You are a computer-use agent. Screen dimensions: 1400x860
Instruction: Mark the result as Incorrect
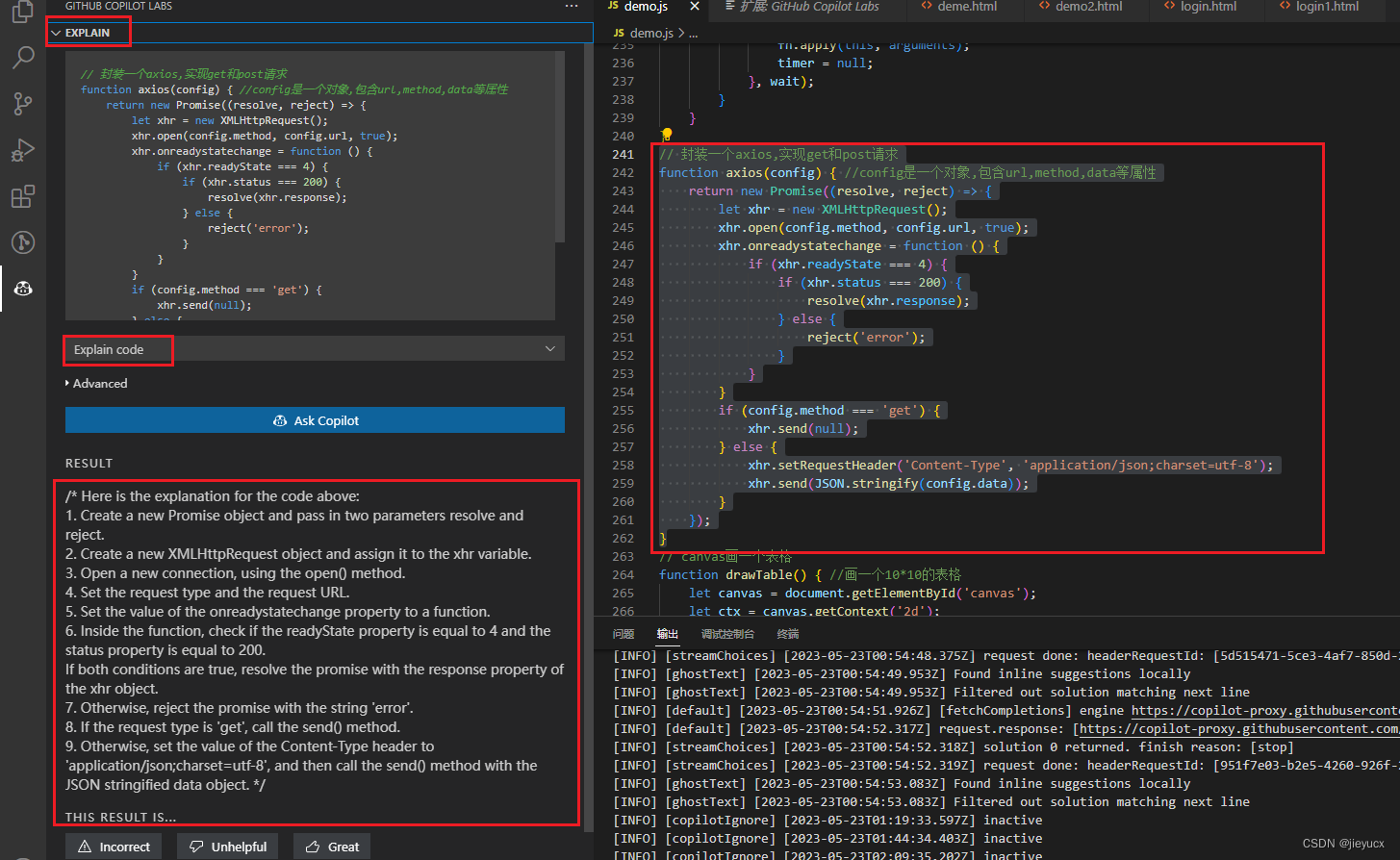point(114,847)
